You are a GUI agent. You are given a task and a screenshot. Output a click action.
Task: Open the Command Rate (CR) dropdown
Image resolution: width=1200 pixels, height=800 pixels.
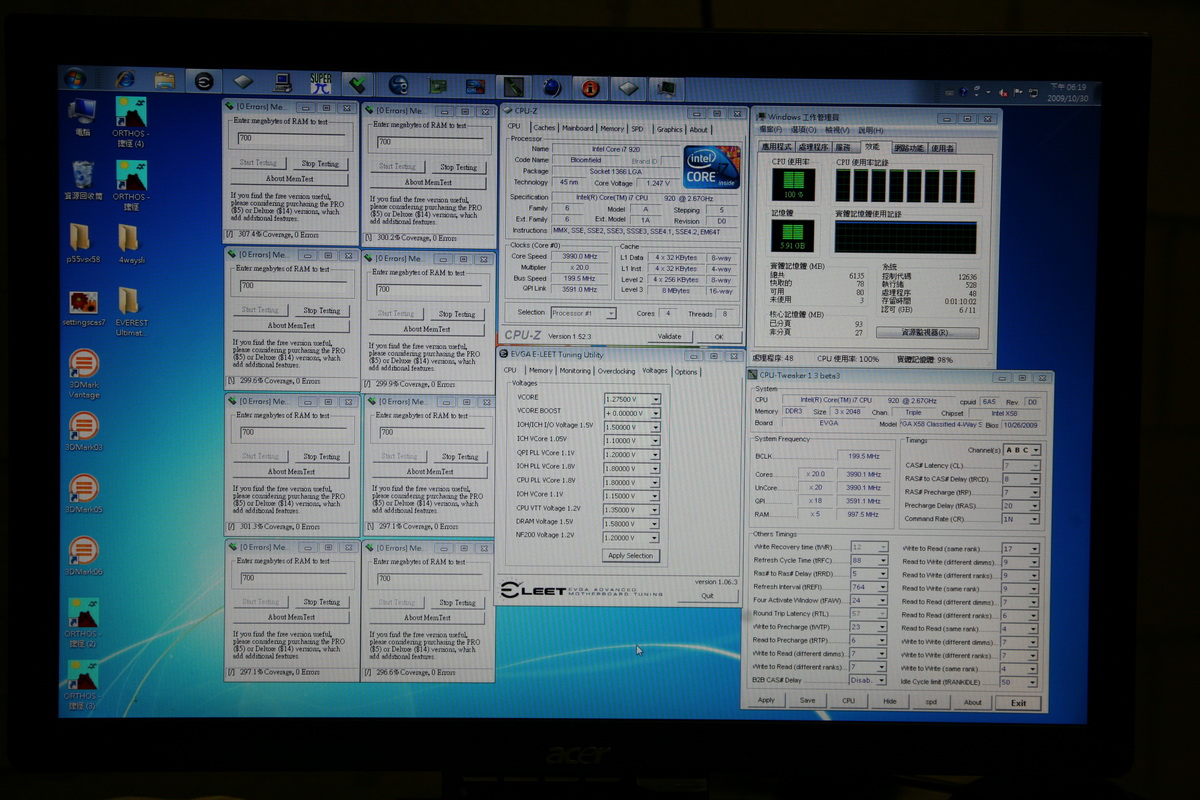tap(1035, 519)
